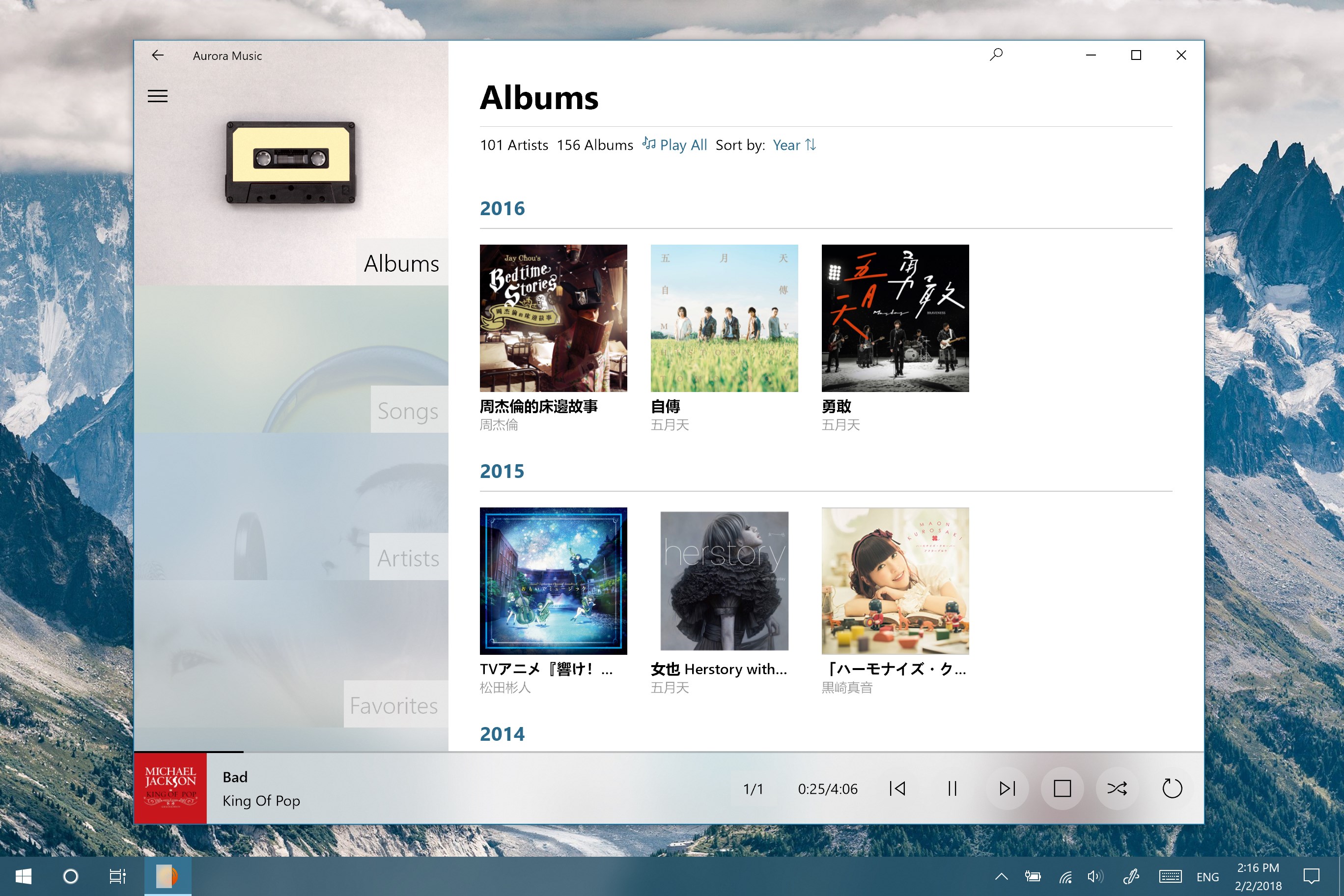Image resolution: width=1344 pixels, height=896 pixels.
Task: Click the 2016 year heading
Action: pyautogui.click(x=503, y=208)
